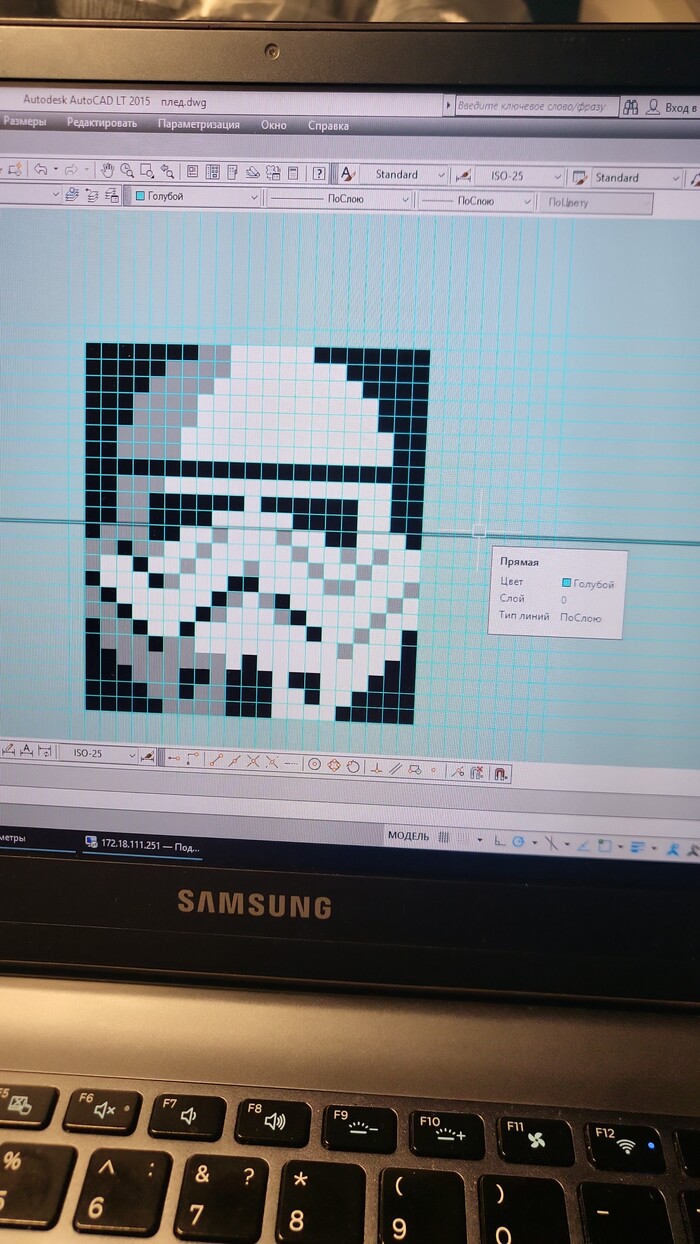Toggle ortho mode in status bar
This screenshot has width=700, height=1244.
497,840
